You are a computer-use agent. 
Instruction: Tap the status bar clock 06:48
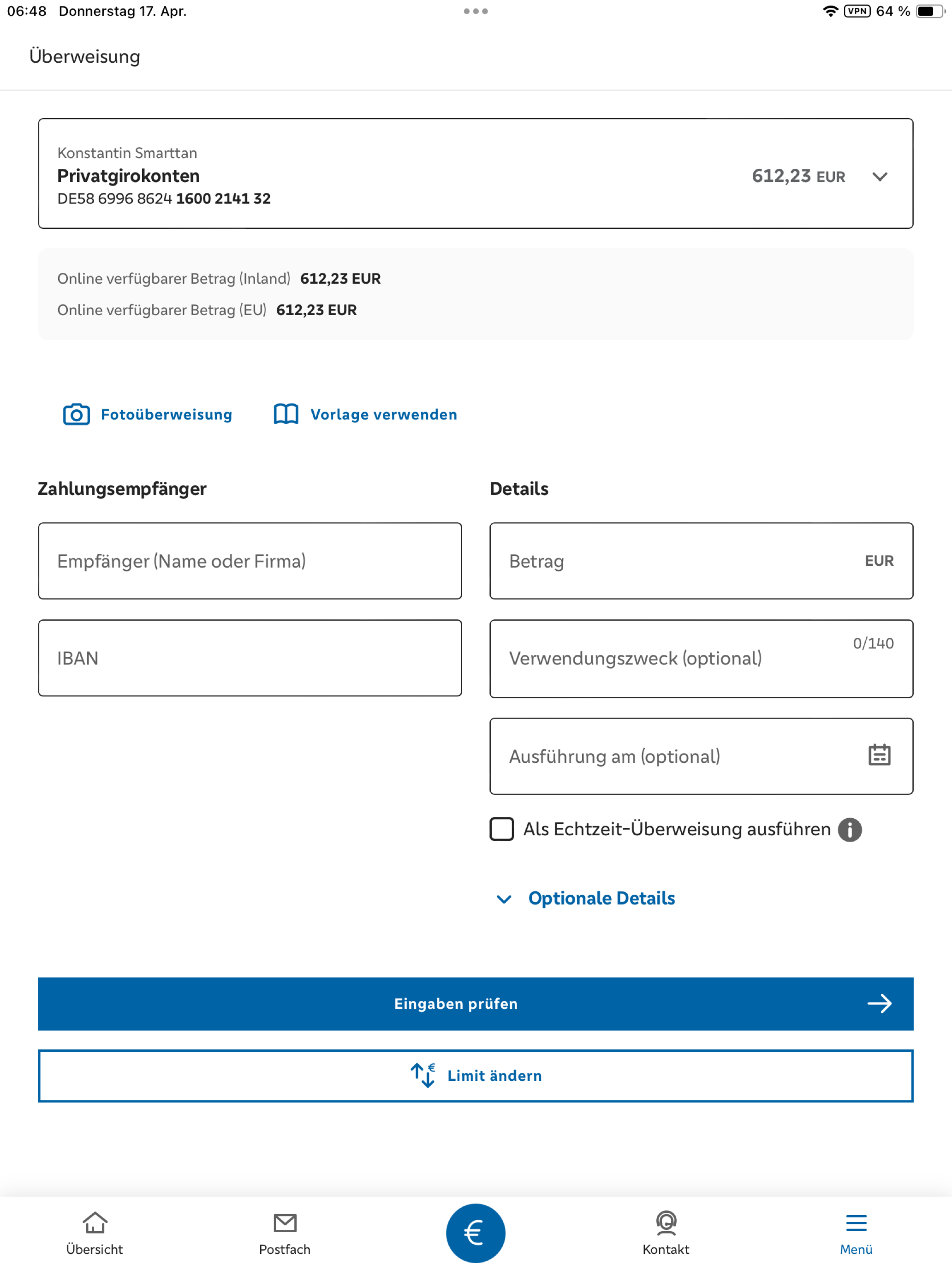27,12
